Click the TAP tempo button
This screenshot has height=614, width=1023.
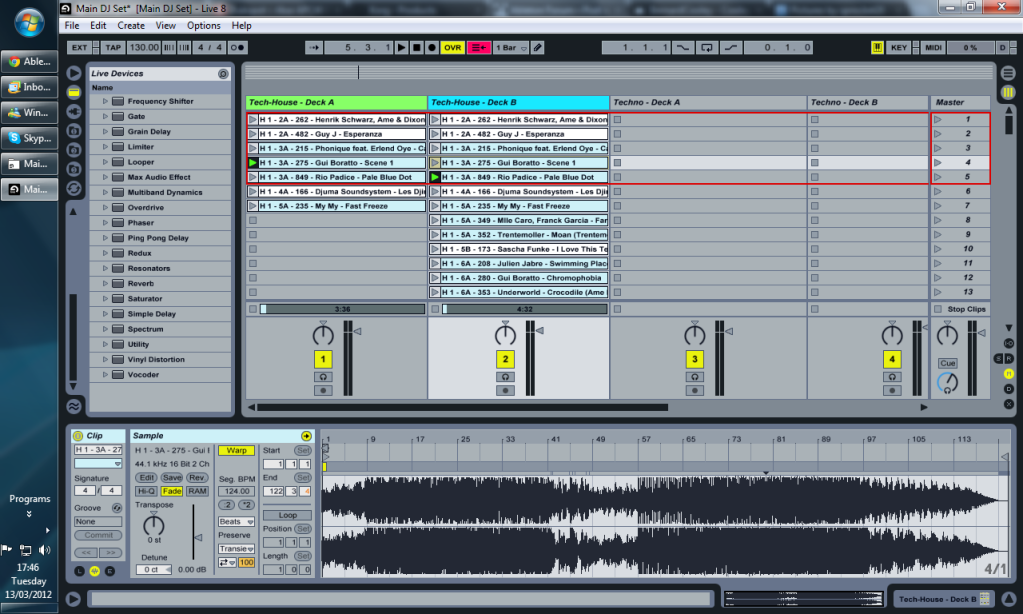[114, 48]
